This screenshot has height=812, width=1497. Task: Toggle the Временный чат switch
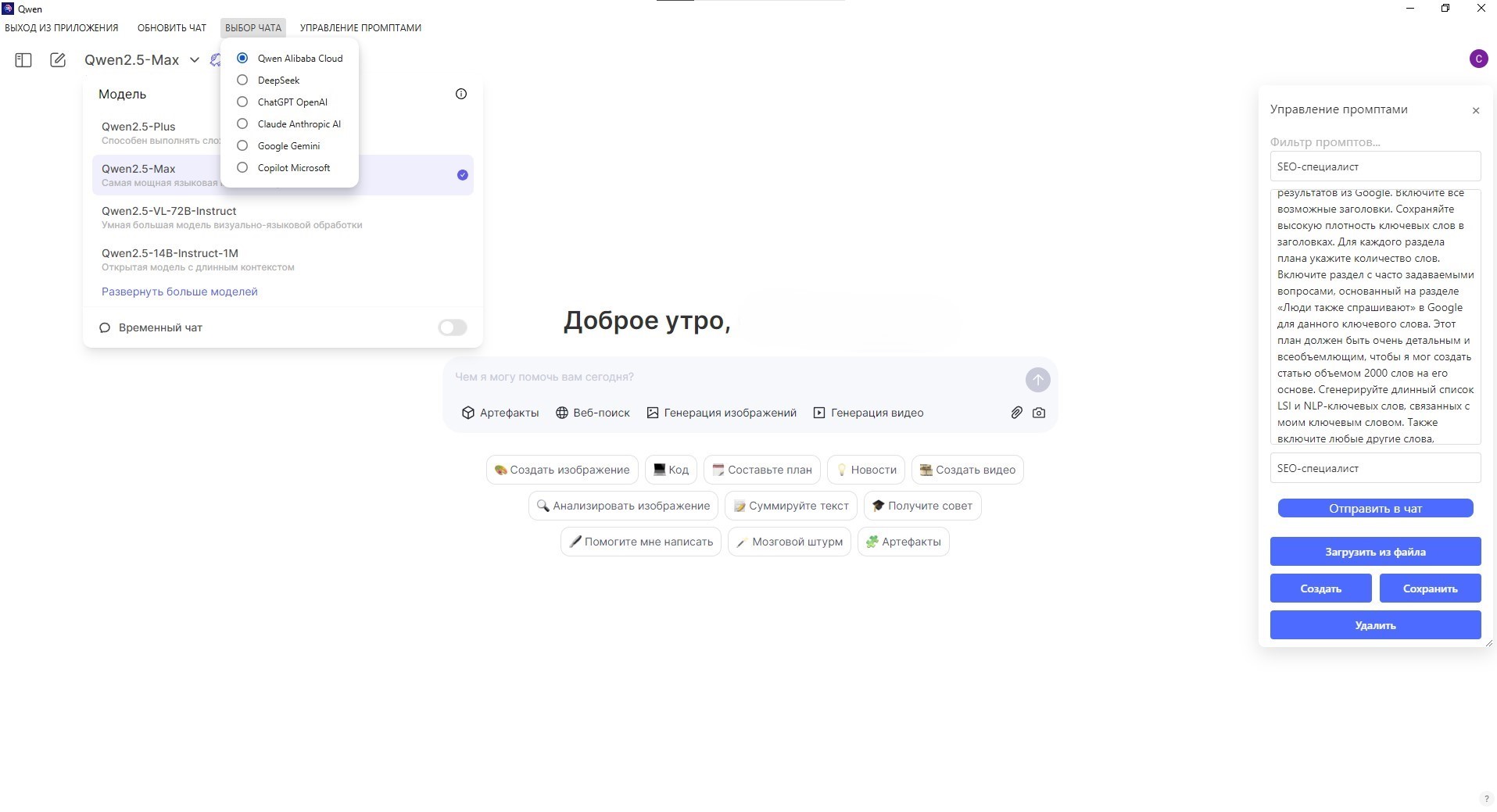pos(453,327)
